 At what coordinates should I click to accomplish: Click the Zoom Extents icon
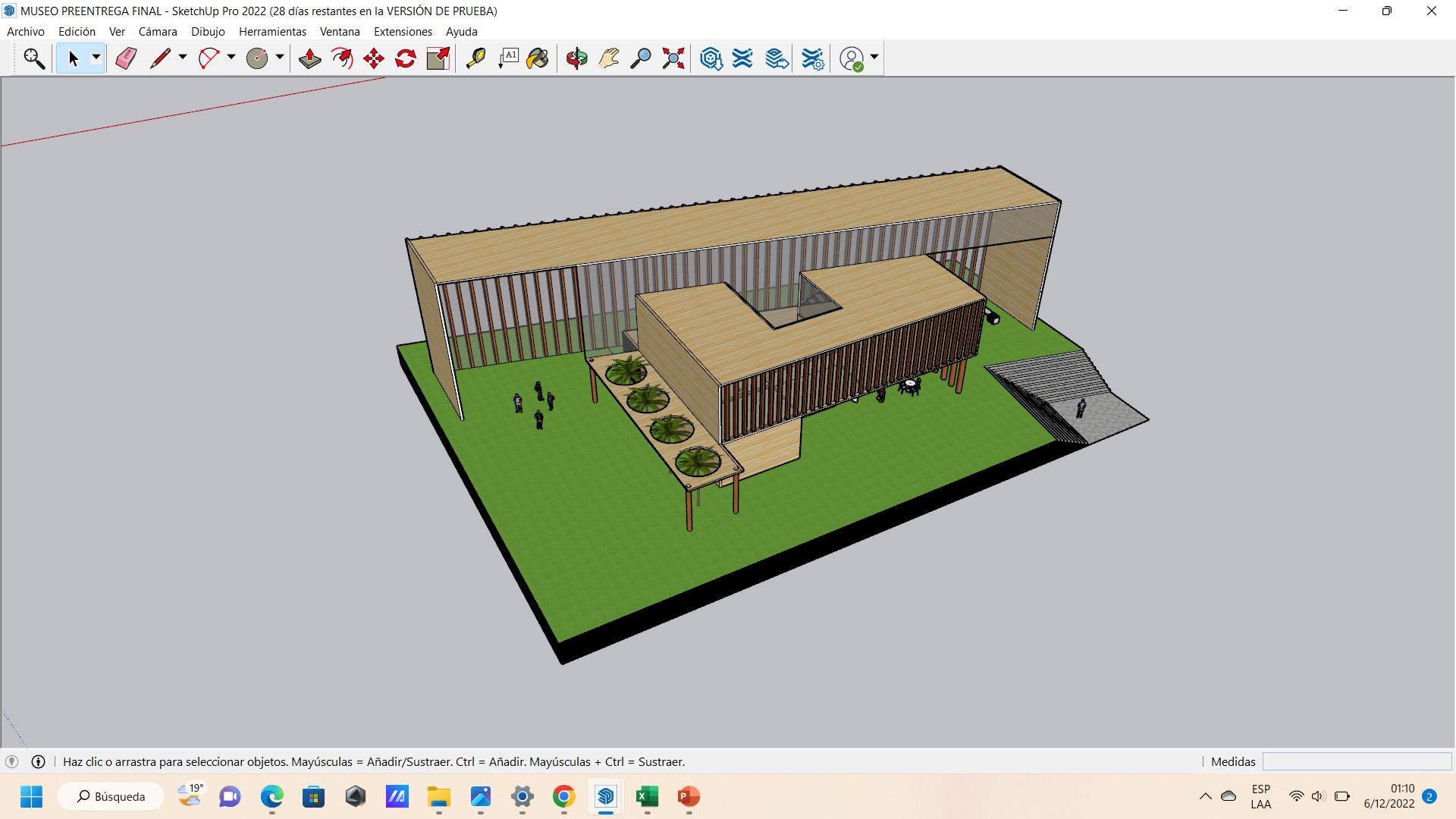673,58
